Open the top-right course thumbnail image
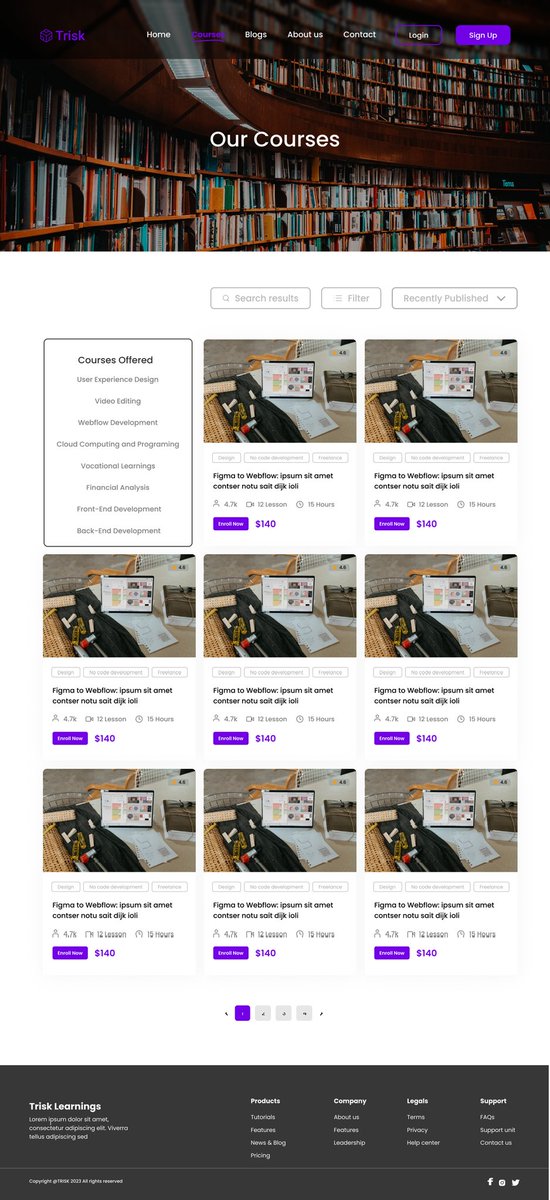550x1200 pixels. point(441,391)
